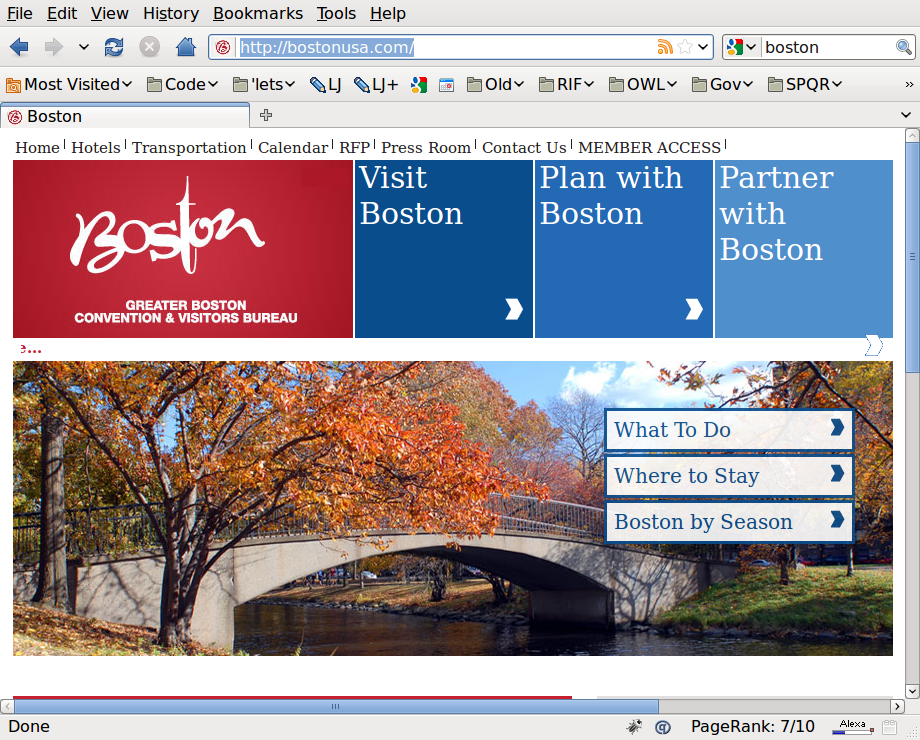Screen dimensions: 920x740
Task: Go to the browser Home page
Action: [185, 47]
